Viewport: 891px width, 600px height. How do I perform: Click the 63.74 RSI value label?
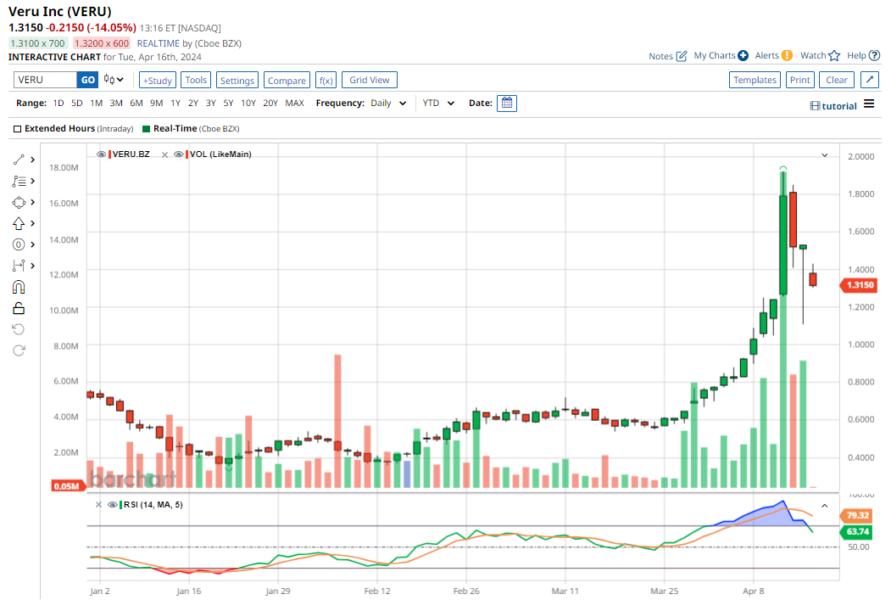[857, 532]
